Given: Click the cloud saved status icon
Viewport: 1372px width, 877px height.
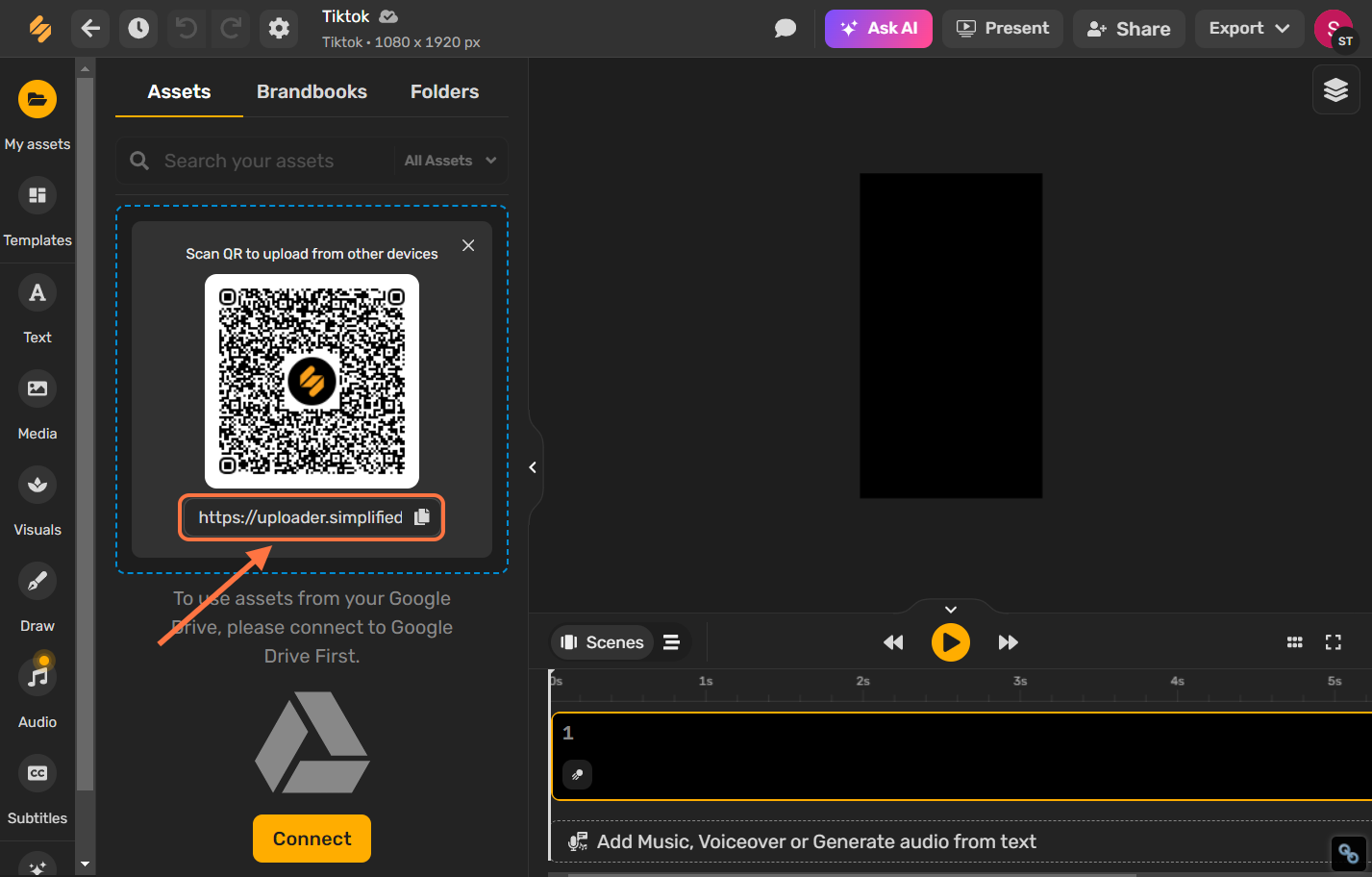Looking at the screenshot, I should click(388, 16).
